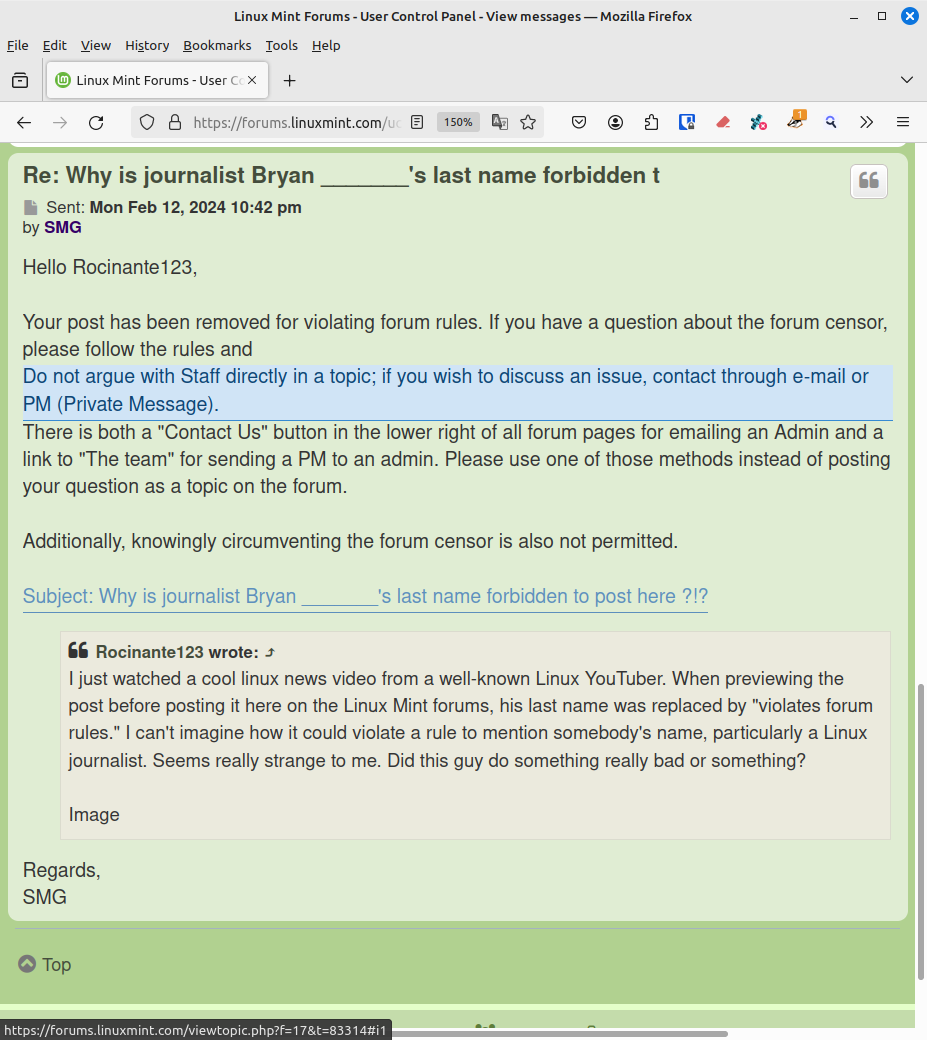Click the message subject heading
Viewport: 927px width, 1040px height.
(x=341, y=176)
